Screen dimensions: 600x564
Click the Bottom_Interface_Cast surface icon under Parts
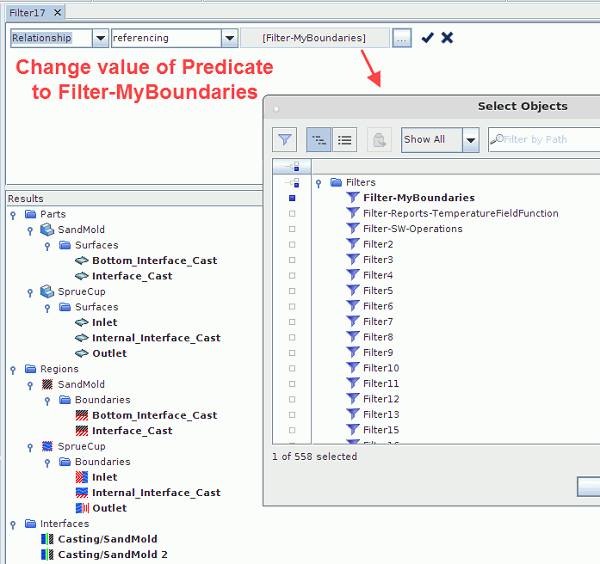[x=82, y=261]
